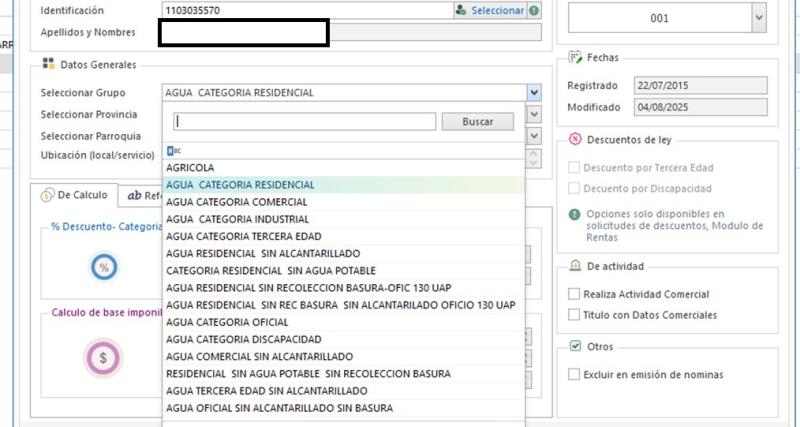Enable Decuento por Discapacidad checkbox
The height and width of the screenshot is (427, 800).
click(574, 188)
